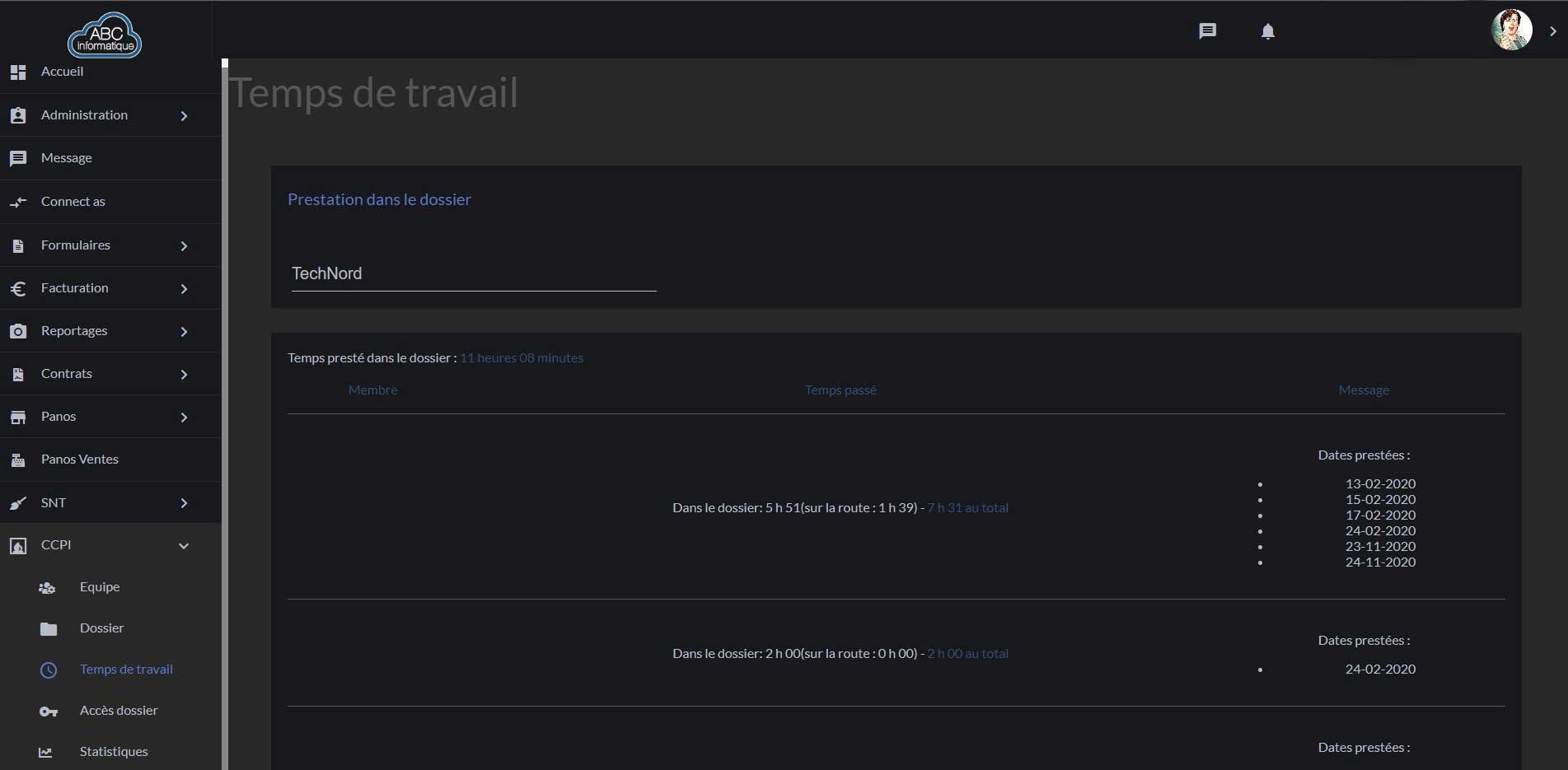This screenshot has width=1568, height=770.
Task: Click the TechNord dossier input field
Action: point(473,273)
